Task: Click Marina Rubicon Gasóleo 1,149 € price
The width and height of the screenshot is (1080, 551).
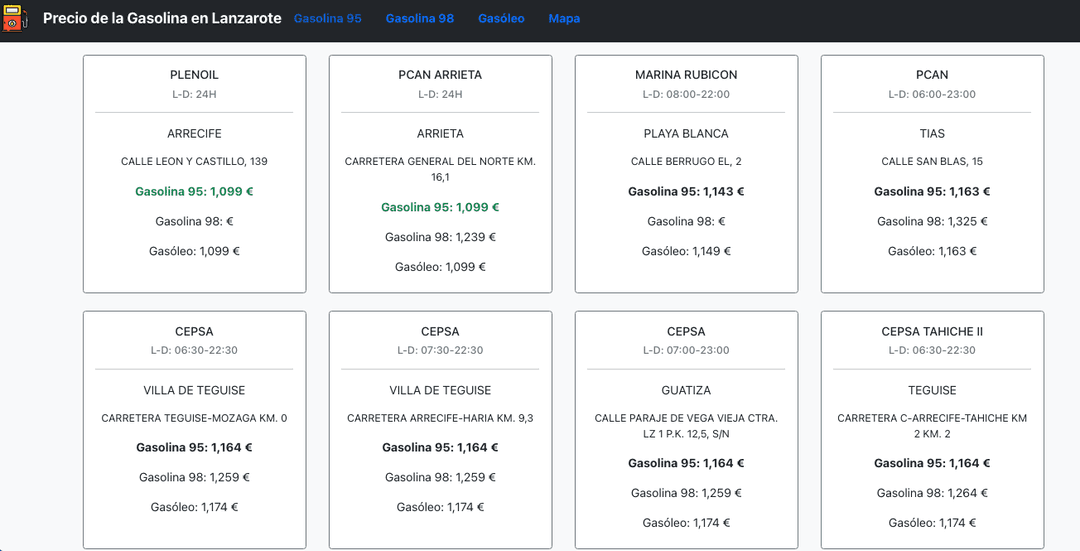Action: (x=686, y=251)
